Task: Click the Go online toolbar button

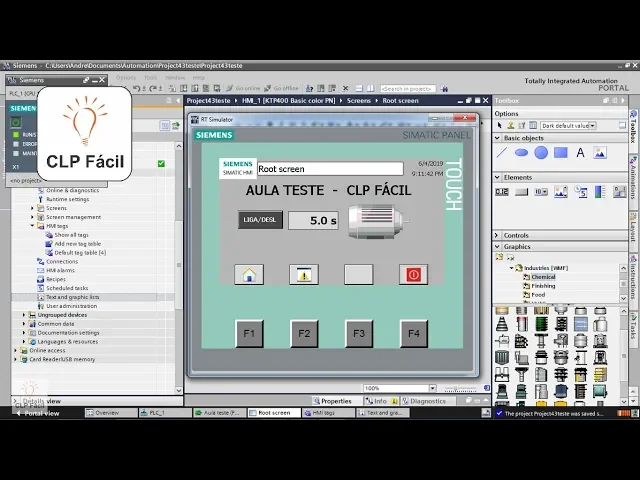Action: [x=243, y=88]
